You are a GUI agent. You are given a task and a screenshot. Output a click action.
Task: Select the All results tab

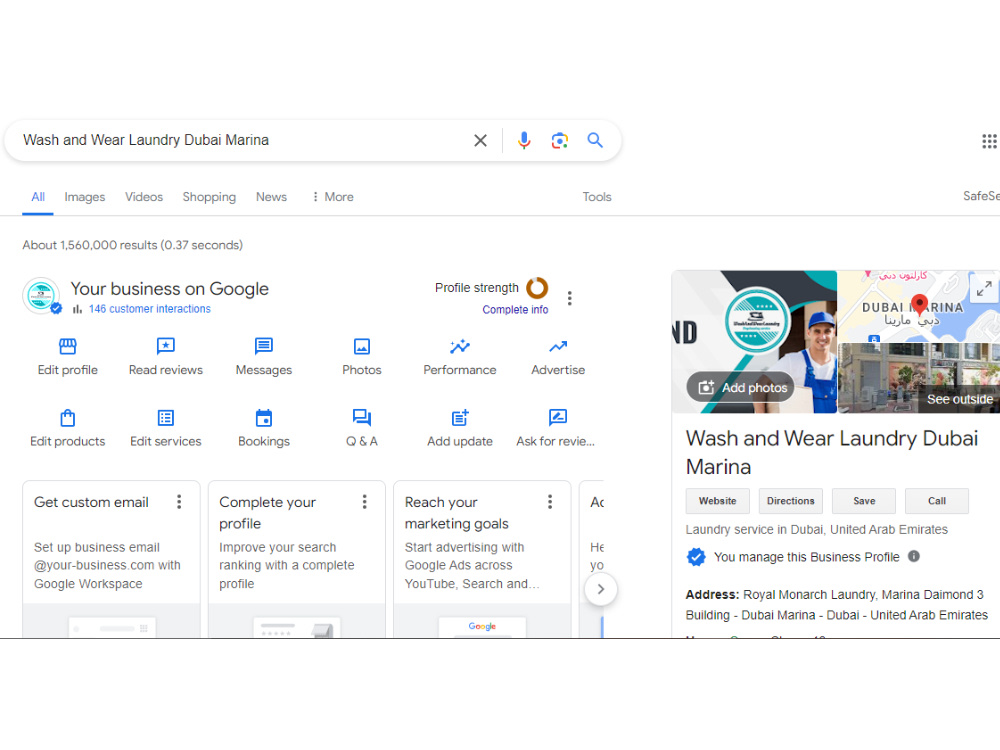tap(38, 197)
